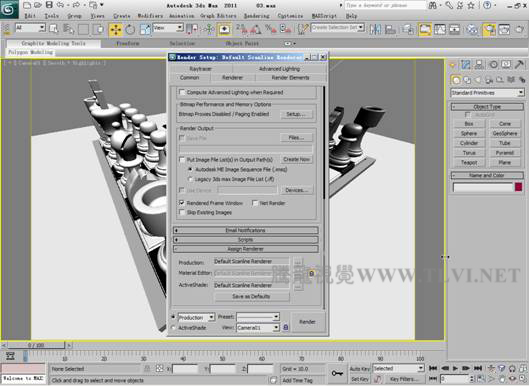529x386 pixels.
Task: Enable the Net Render checkbox
Action: pyautogui.click(x=255, y=203)
